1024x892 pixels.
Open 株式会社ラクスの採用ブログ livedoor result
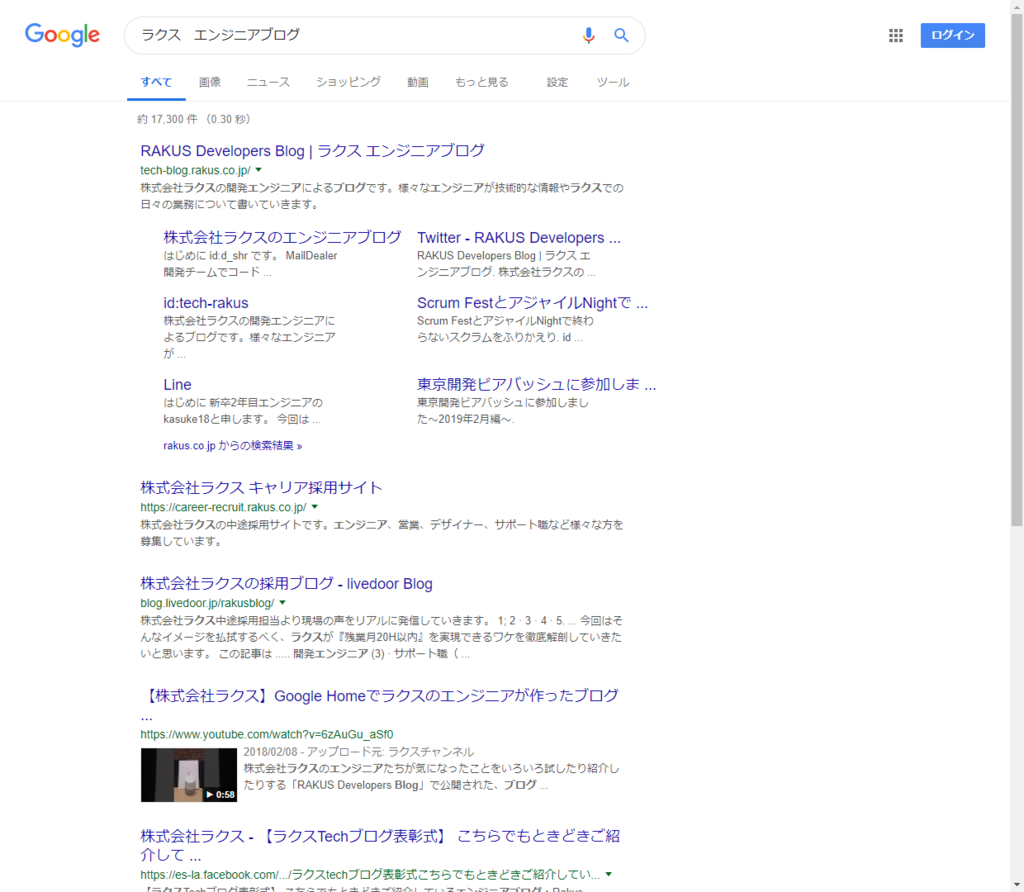point(286,584)
